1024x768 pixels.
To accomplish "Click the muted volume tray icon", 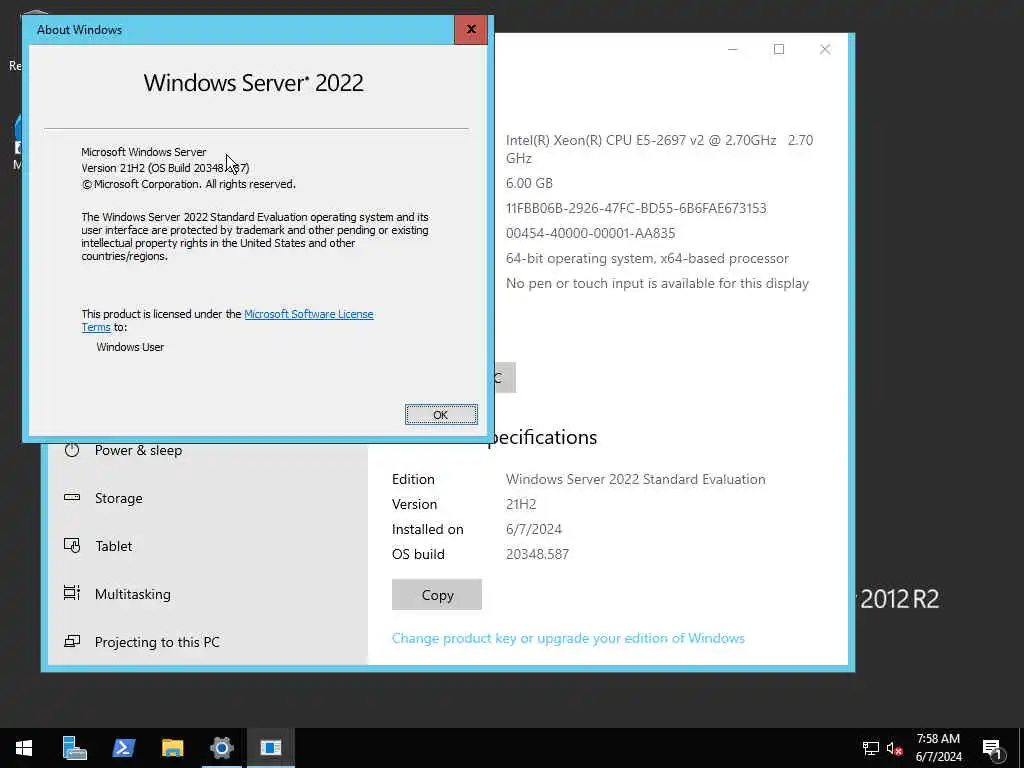I will [894, 748].
